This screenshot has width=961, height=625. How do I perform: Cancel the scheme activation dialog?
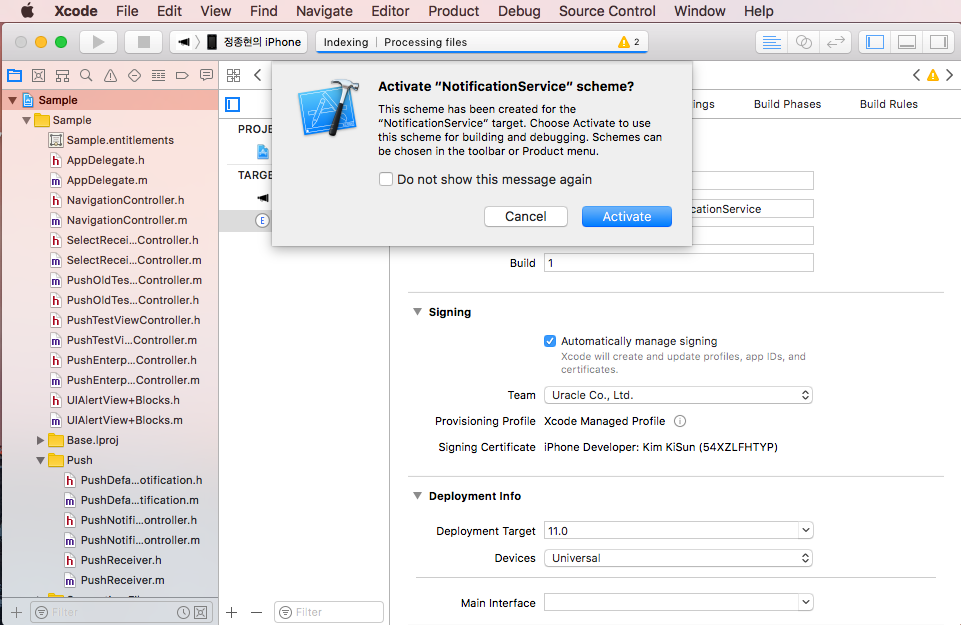(525, 216)
